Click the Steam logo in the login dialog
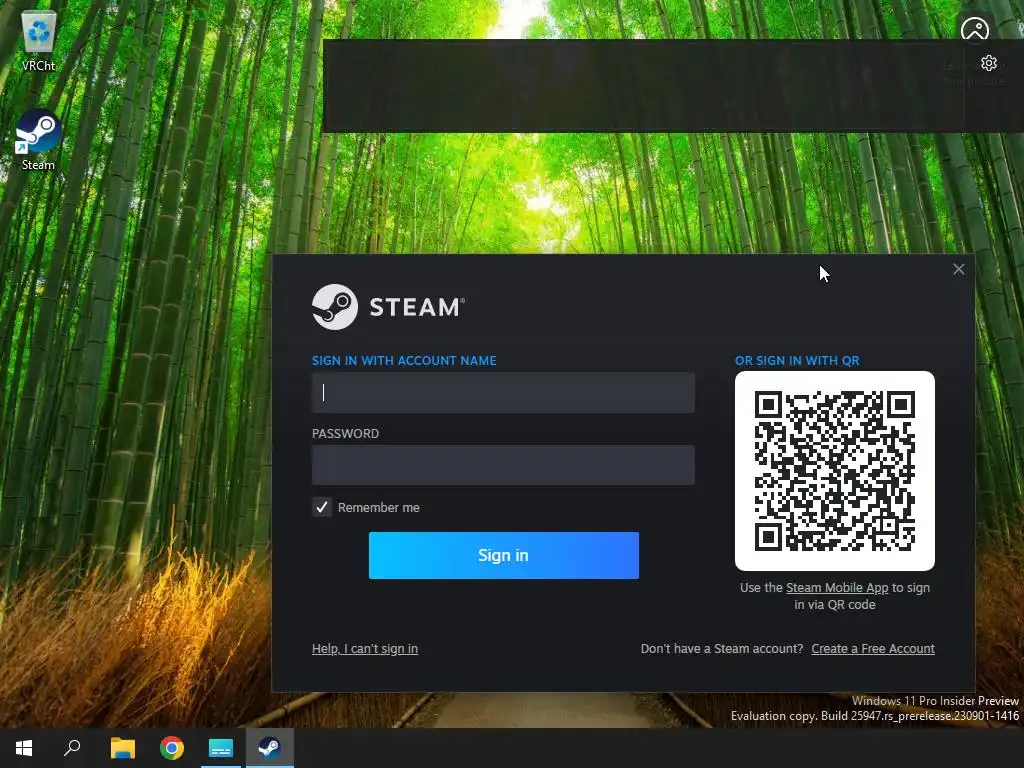Image resolution: width=1024 pixels, height=768 pixels. (x=389, y=307)
